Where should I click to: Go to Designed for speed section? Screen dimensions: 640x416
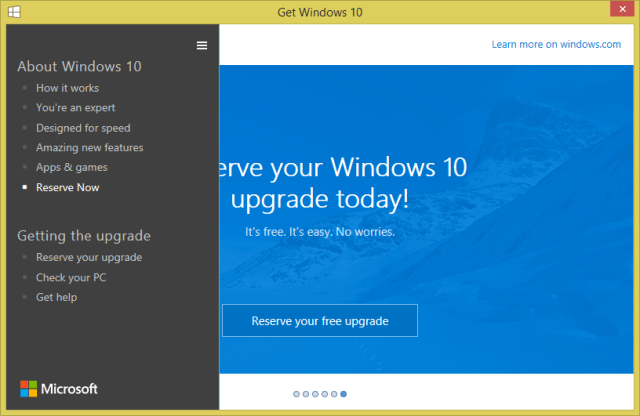83,128
